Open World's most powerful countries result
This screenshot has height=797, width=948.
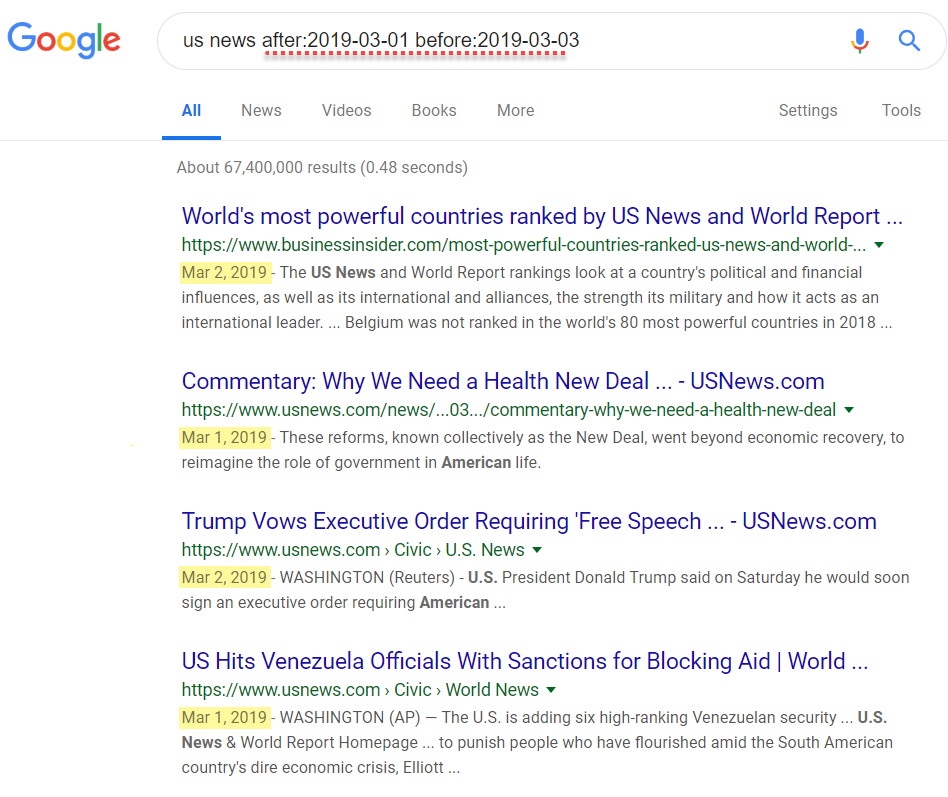pyautogui.click(x=542, y=216)
